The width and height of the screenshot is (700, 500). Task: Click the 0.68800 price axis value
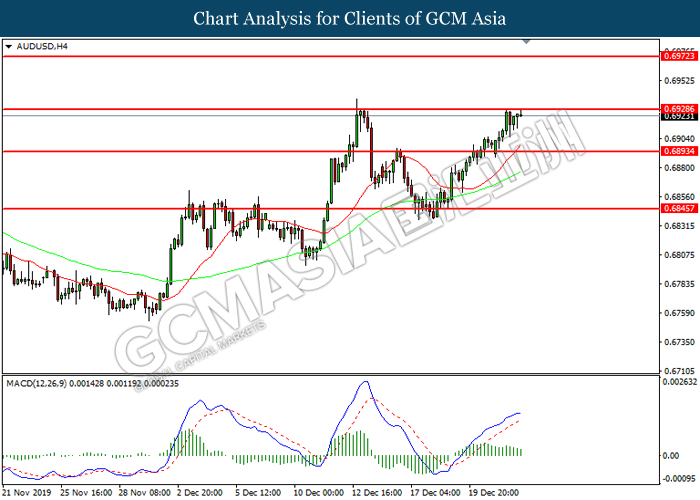pyautogui.click(x=679, y=168)
